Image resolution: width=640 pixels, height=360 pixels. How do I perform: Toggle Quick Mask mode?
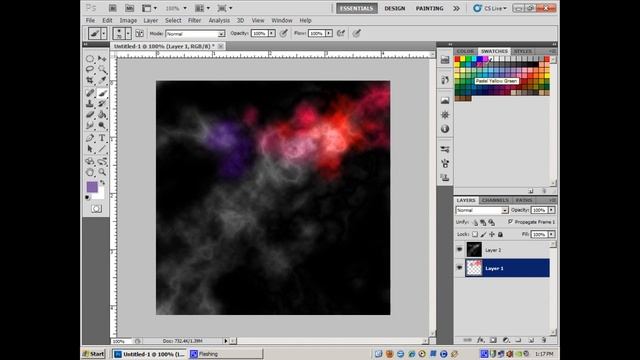[x=96, y=209]
